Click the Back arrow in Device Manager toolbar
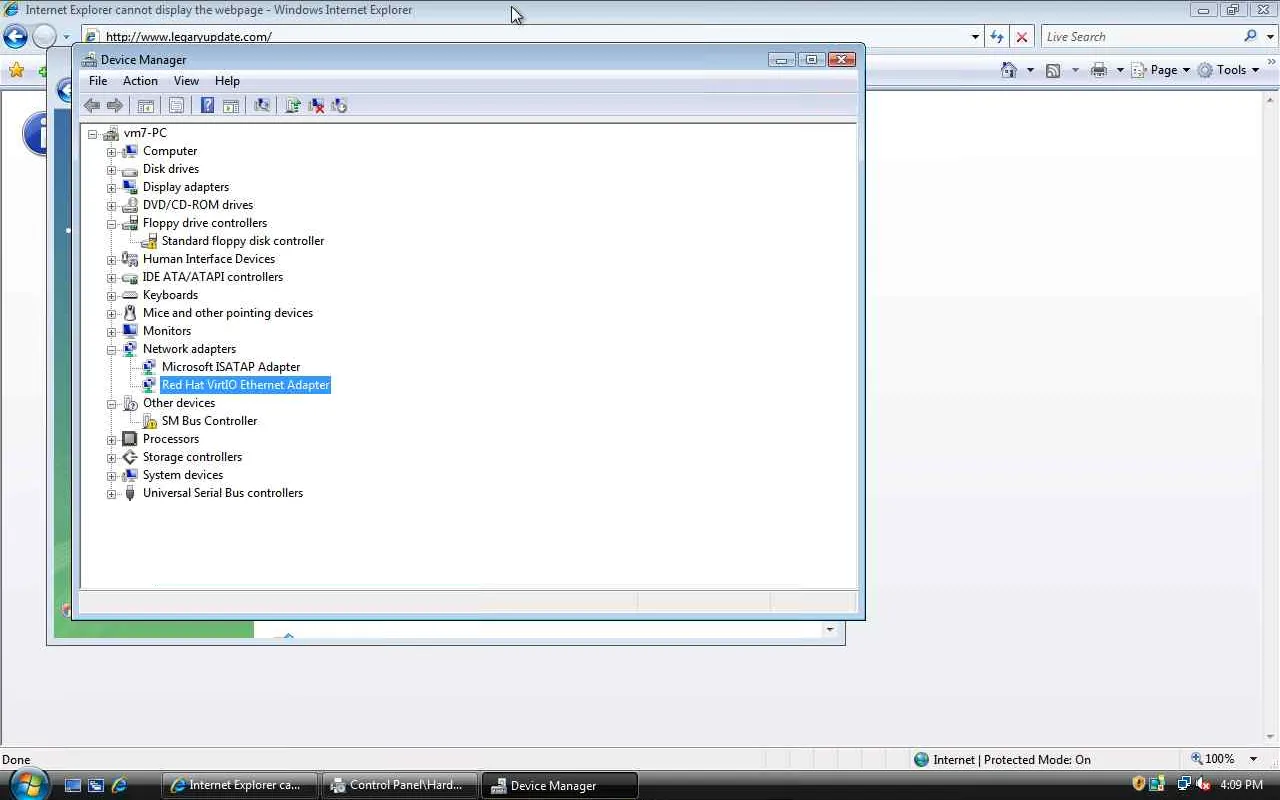Screen dimensions: 1280x800 click(92, 105)
